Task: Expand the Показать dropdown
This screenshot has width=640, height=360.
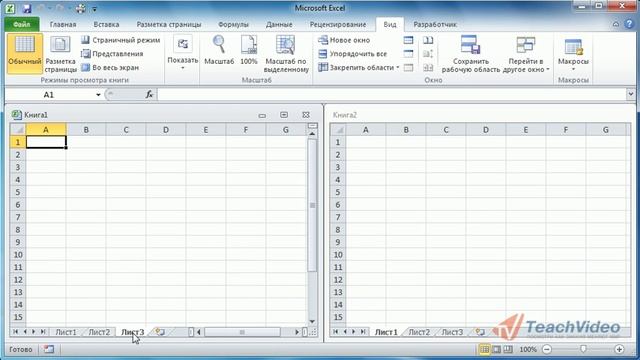Action: (182, 53)
